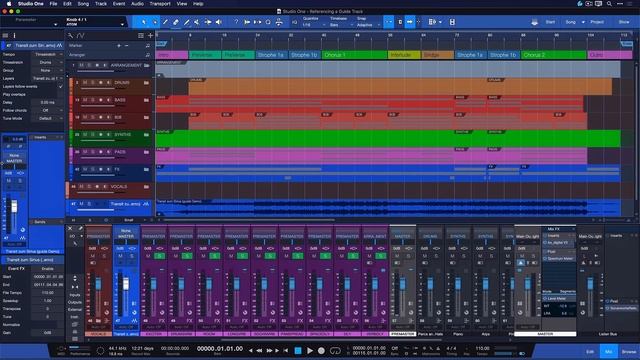Select the Arrow tool in the toolbar

144,22
